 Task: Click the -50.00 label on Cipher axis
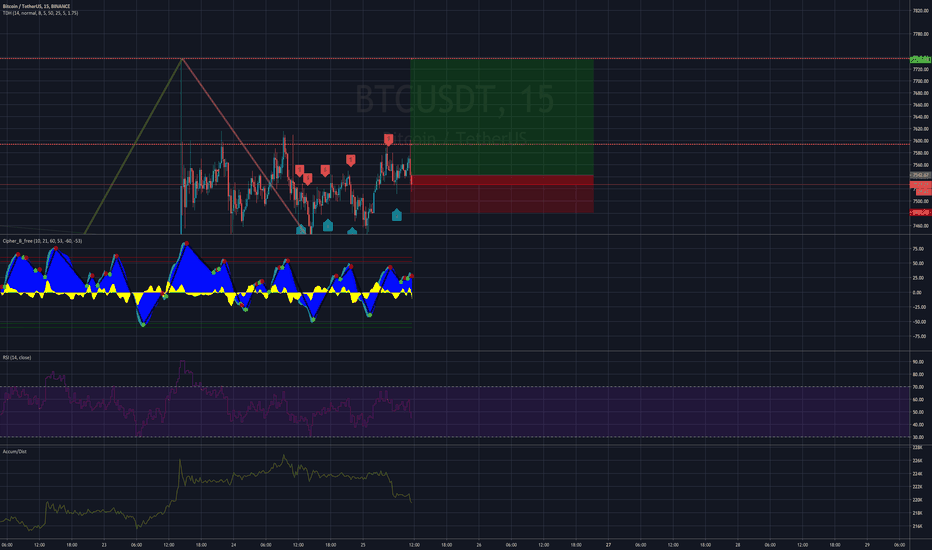click(x=918, y=322)
